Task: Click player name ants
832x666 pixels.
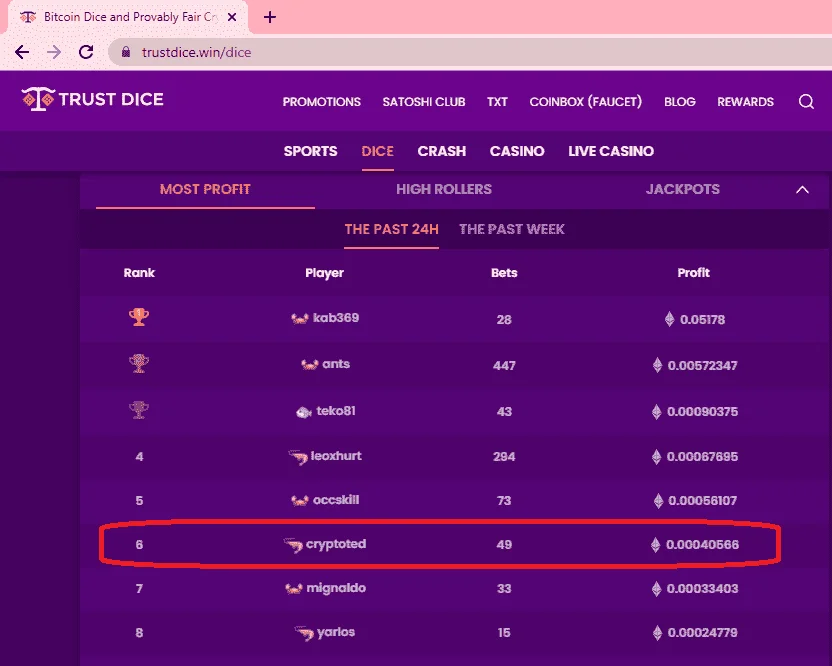Action: click(336, 364)
